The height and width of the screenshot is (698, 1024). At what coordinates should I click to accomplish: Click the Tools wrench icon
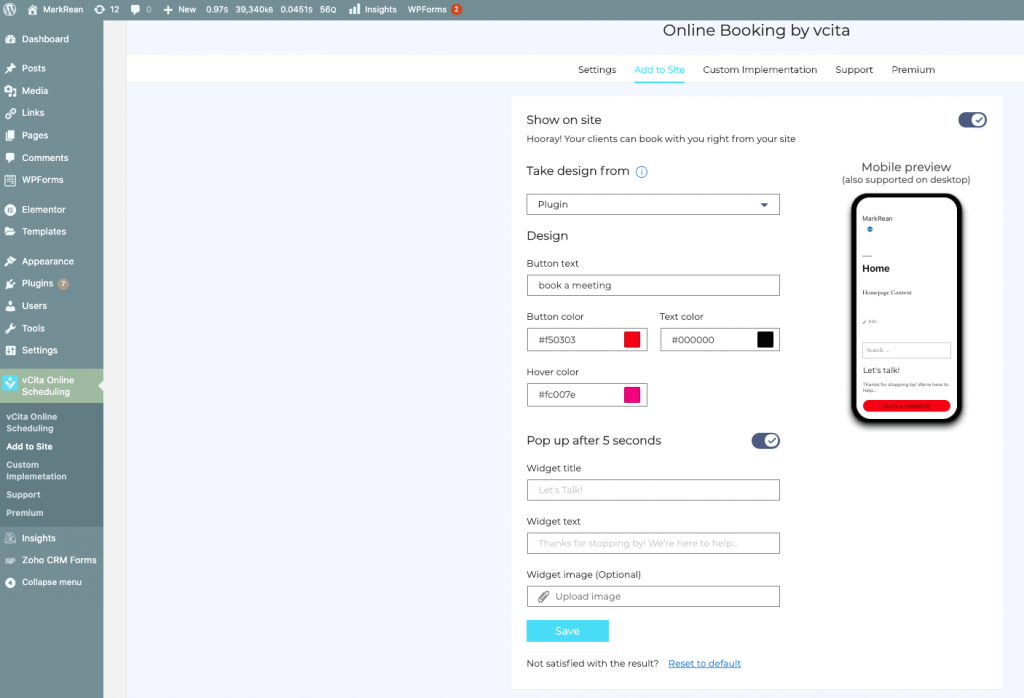[x=10, y=328]
